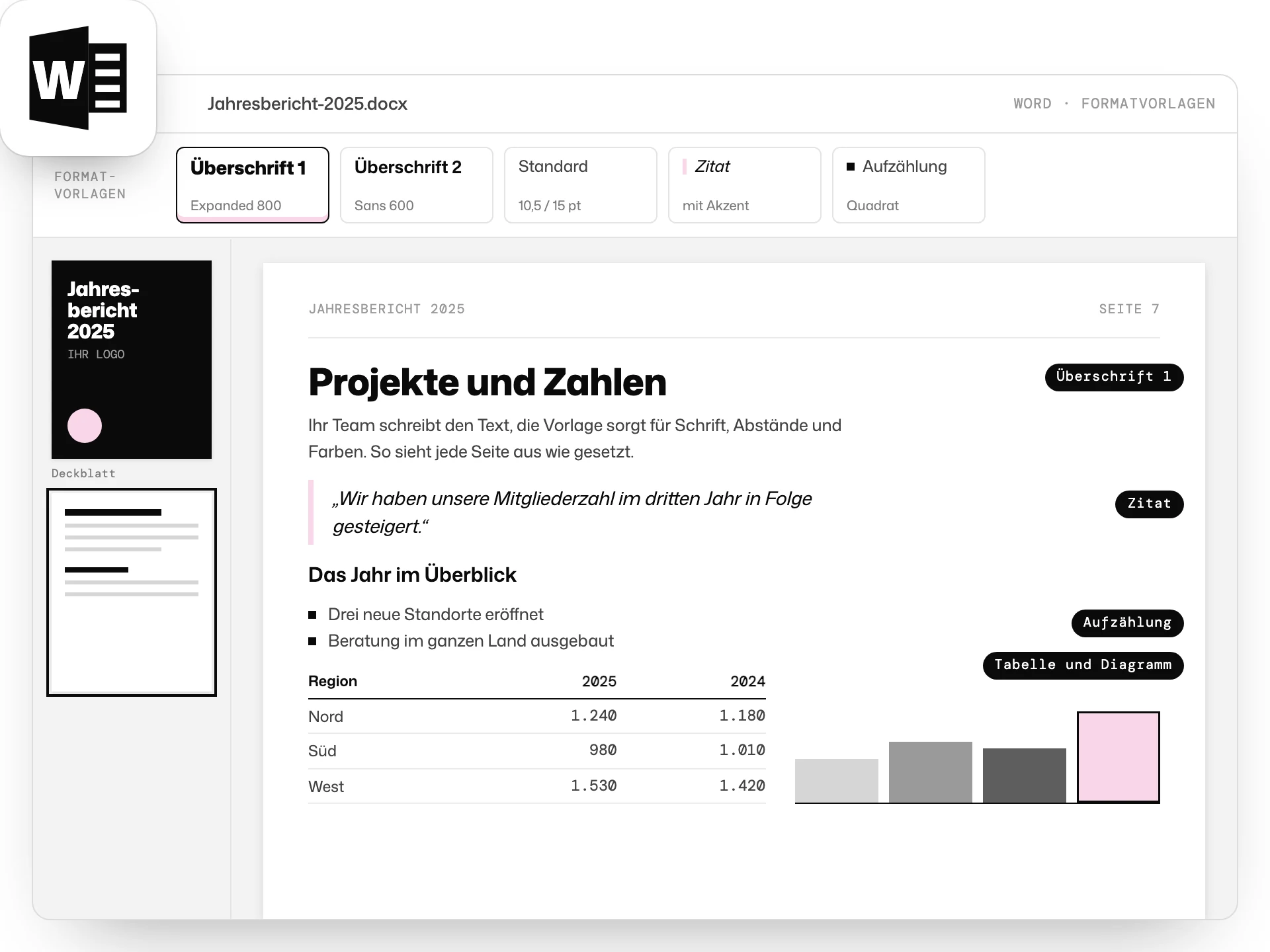The height and width of the screenshot is (952, 1270).
Task: Click the Zitat label badge
Action: 1149,504
